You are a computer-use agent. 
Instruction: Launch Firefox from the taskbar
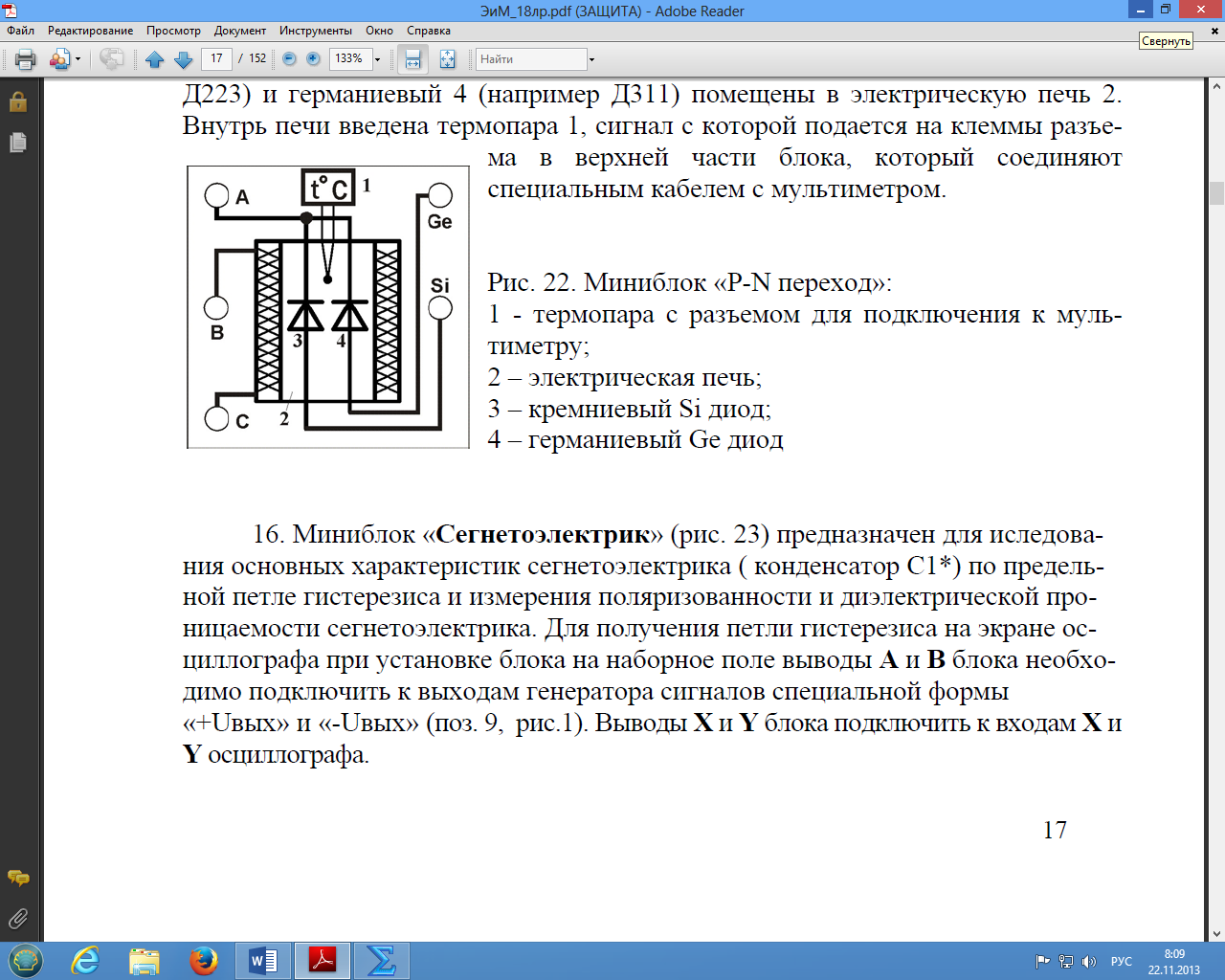[203, 961]
